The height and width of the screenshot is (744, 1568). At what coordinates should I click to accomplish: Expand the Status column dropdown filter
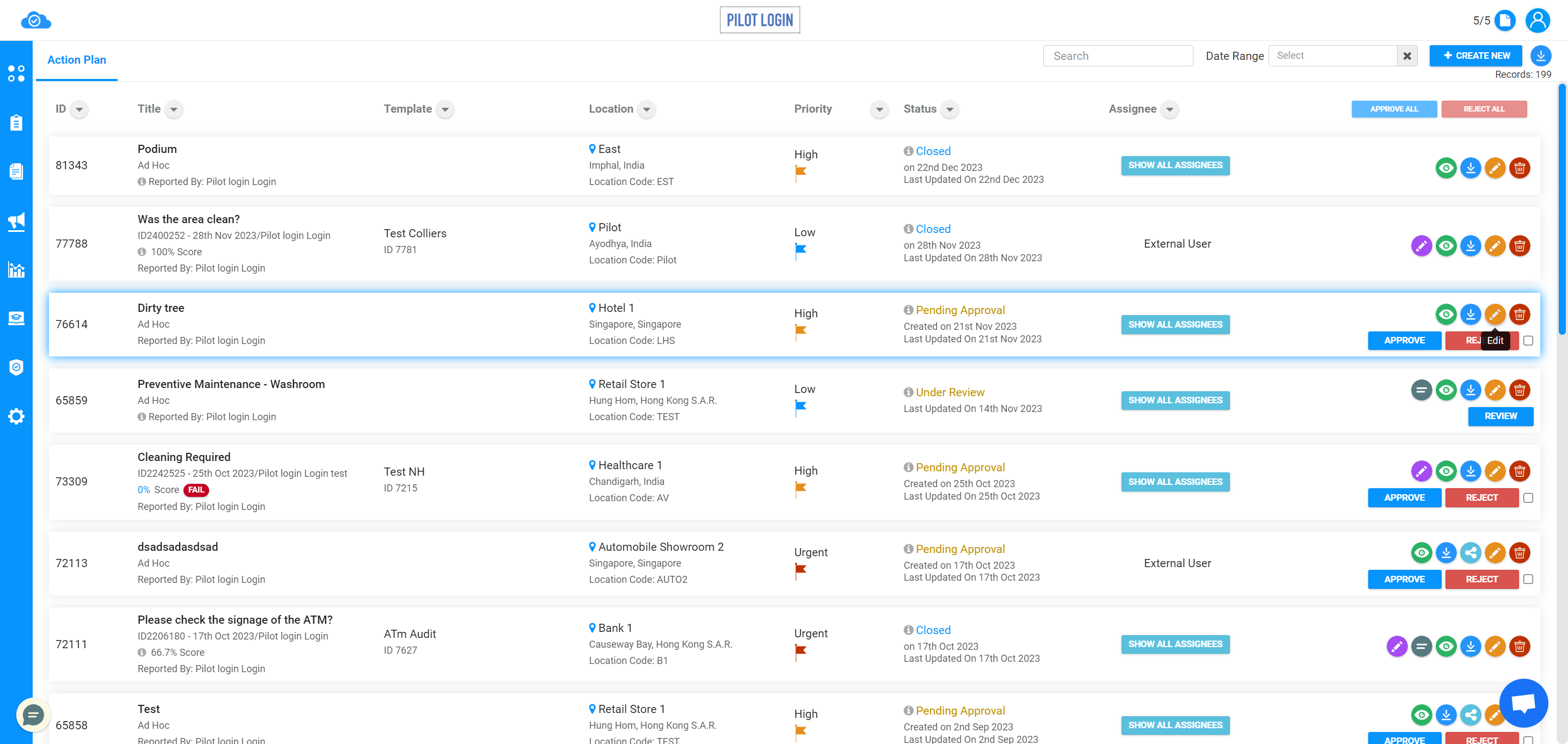(x=951, y=109)
